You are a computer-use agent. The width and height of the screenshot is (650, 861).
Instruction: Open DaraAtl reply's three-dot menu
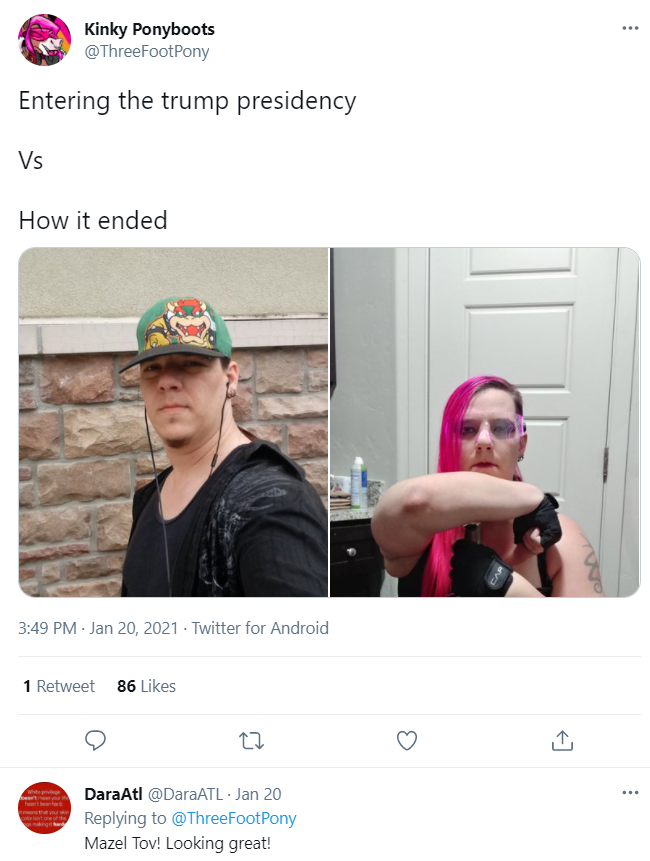pyautogui.click(x=630, y=792)
